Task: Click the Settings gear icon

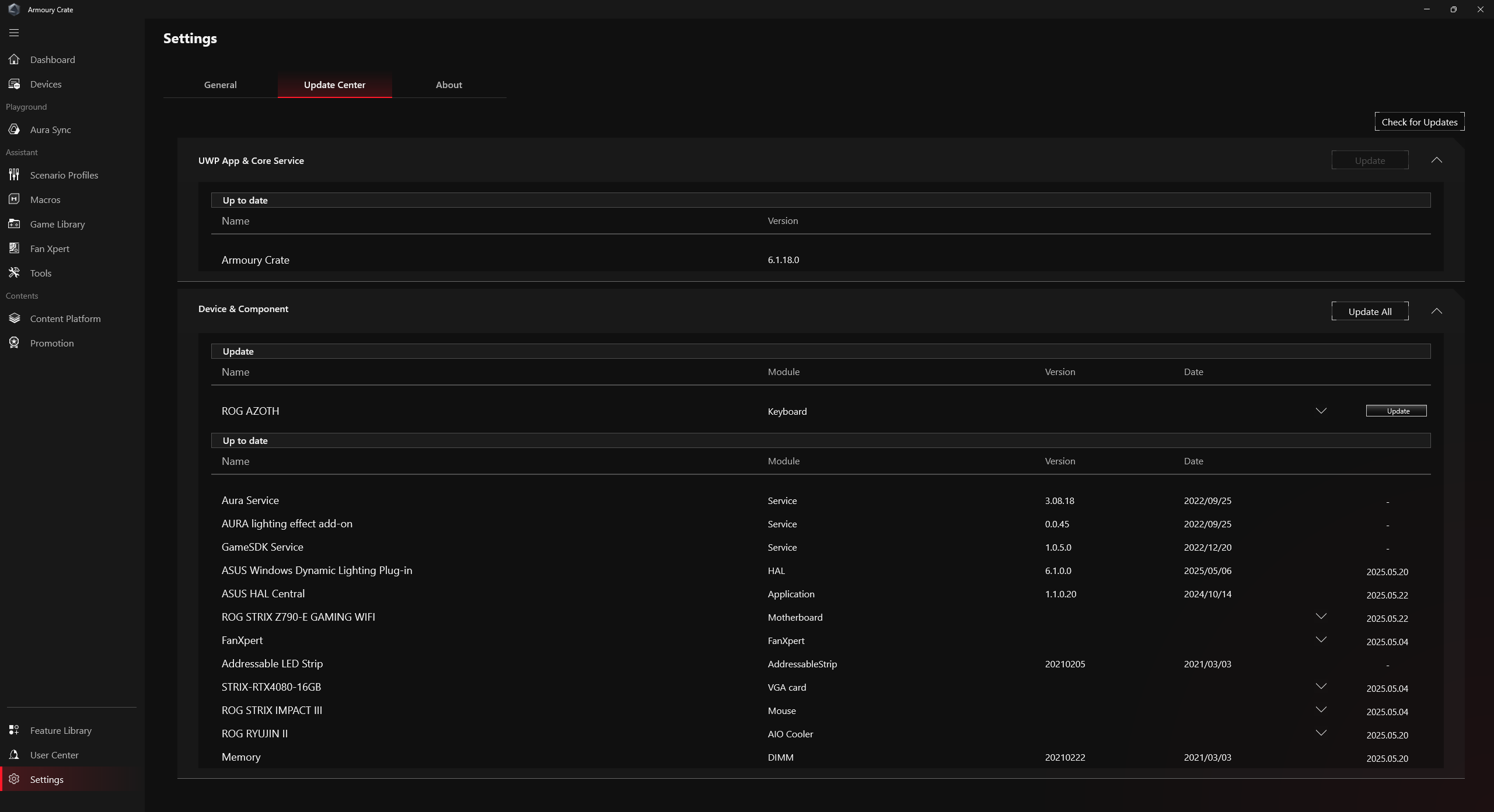Action: pyautogui.click(x=14, y=779)
